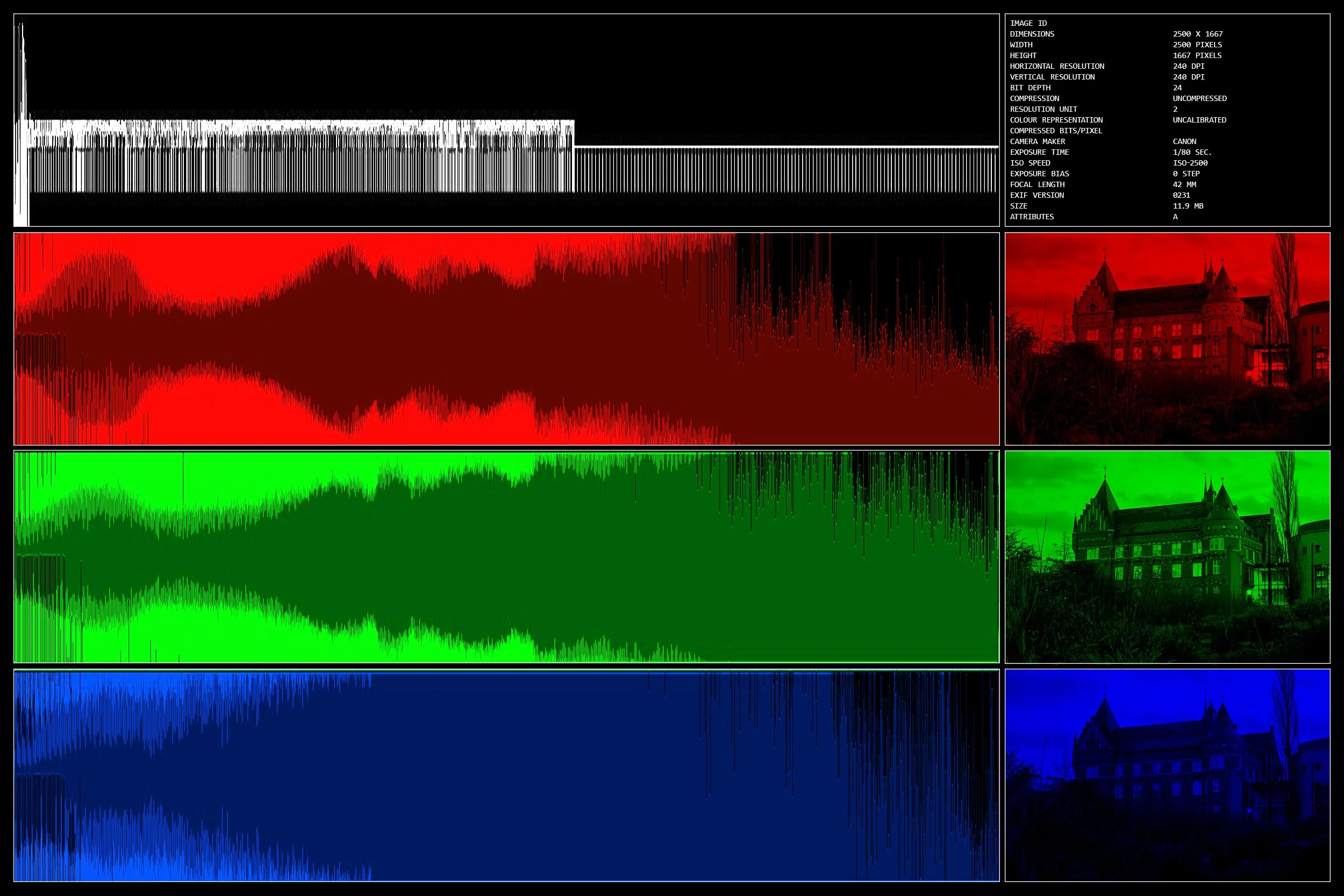Click the EXPOSURE TIME value 1/80 SEC.
This screenshot has width=1344, height=896.
[x=1192, y=153]
